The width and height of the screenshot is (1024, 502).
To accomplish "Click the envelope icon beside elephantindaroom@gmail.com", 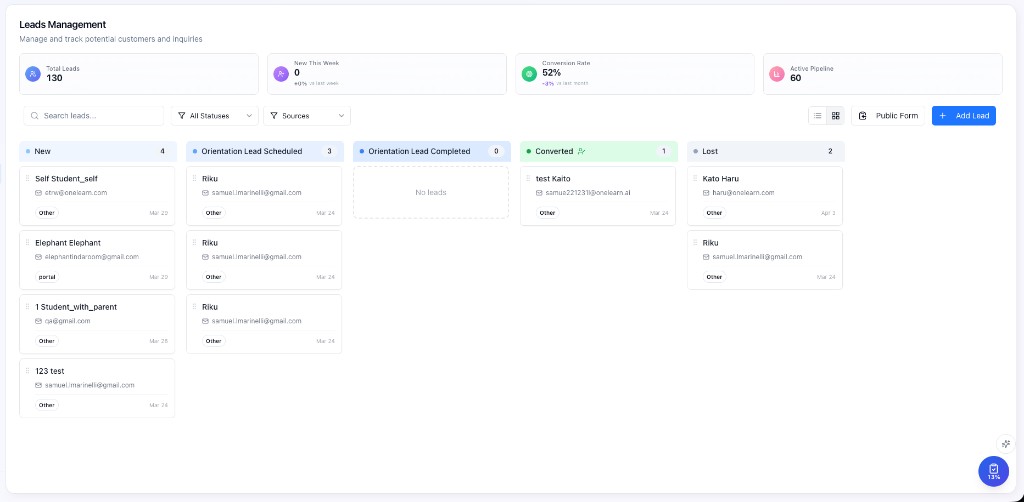I will tap(39, 257).
